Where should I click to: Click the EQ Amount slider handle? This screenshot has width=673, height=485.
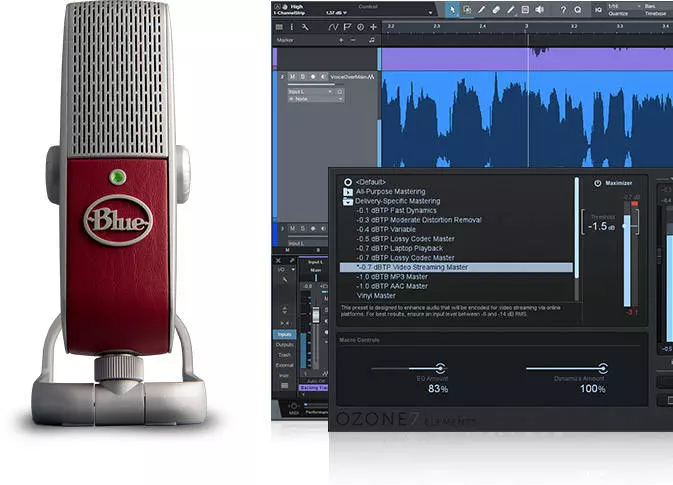pos(441,368)
